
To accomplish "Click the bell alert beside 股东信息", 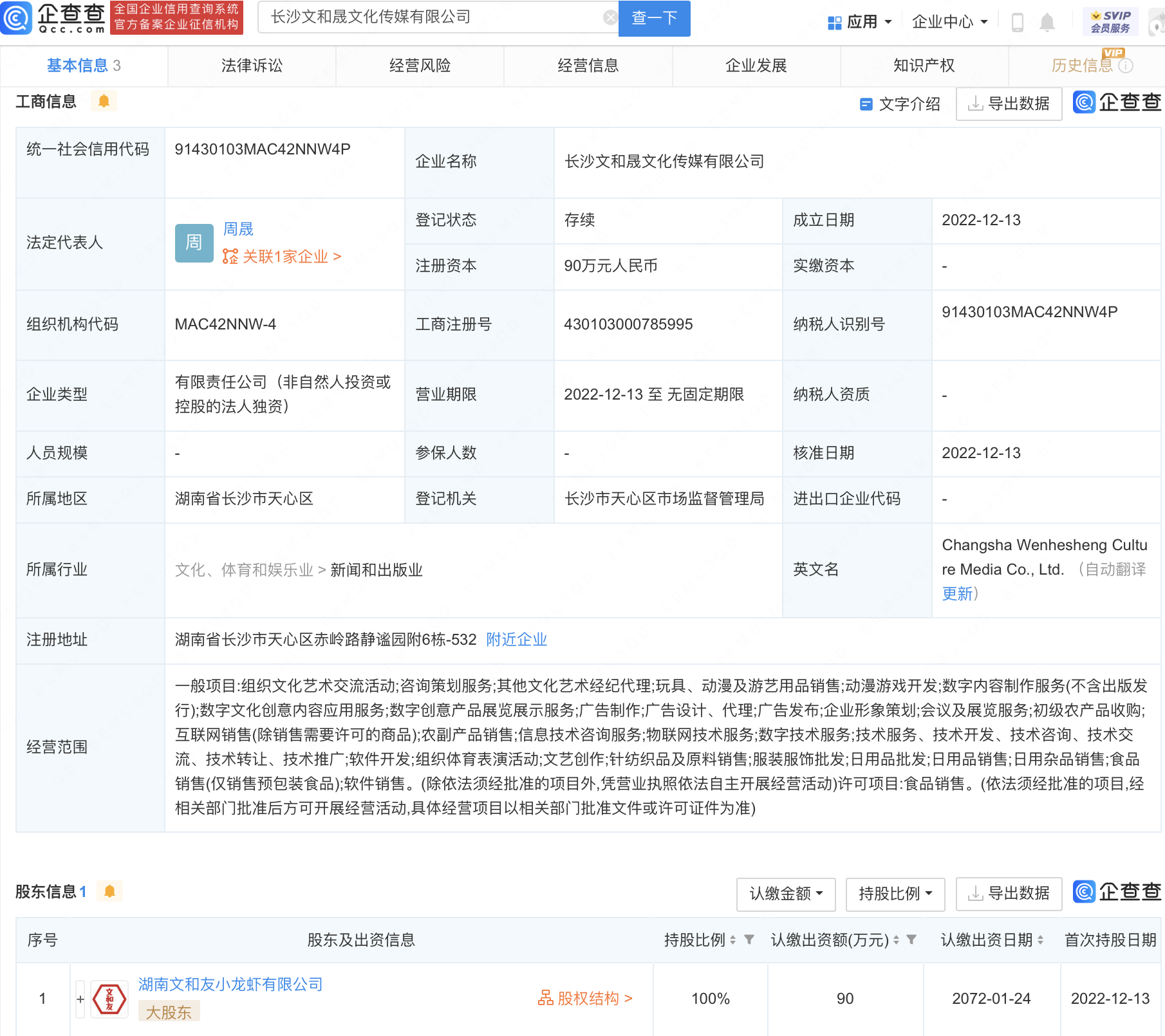I will [109, 891].
